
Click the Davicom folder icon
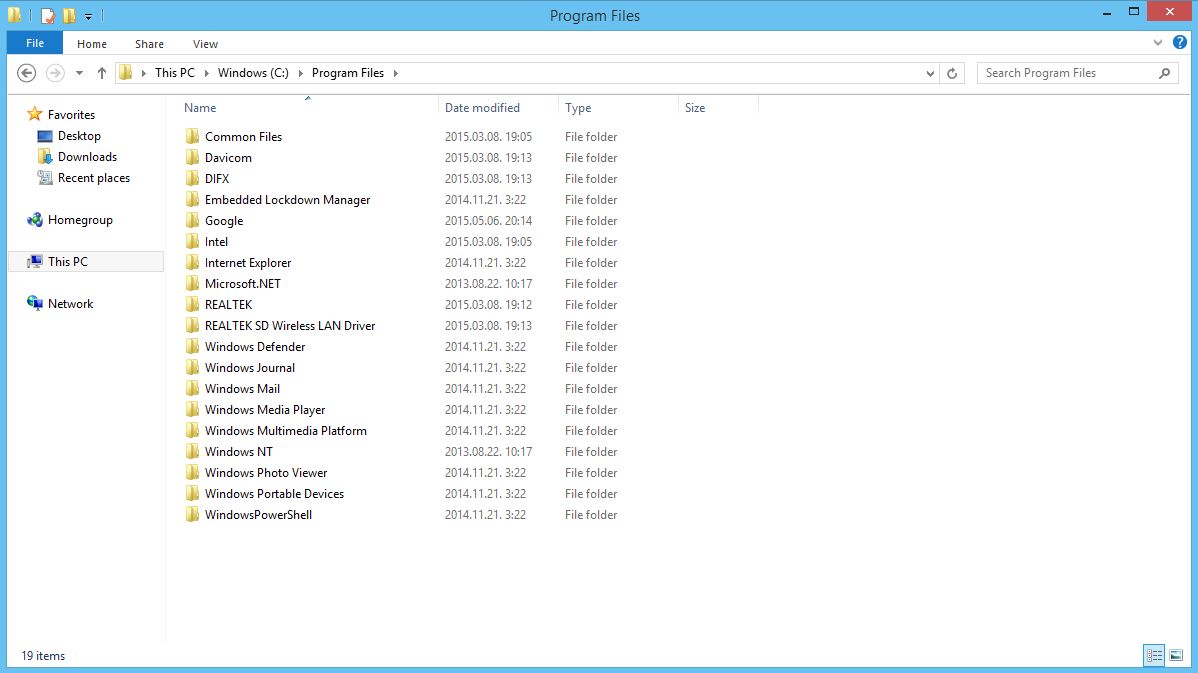coord(192,157)
